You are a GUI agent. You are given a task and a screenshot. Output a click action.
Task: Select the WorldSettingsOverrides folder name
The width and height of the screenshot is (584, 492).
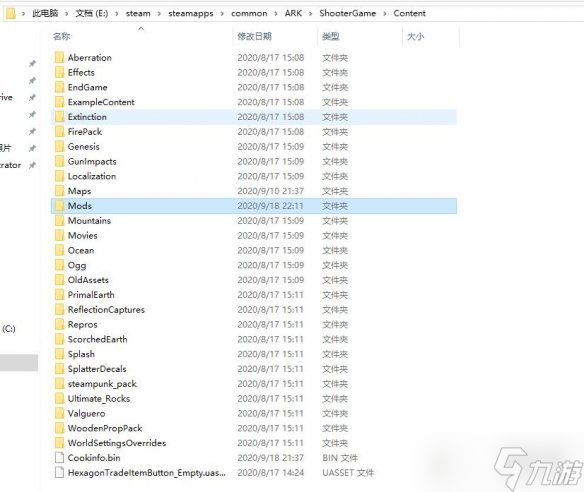coord(117,443)
